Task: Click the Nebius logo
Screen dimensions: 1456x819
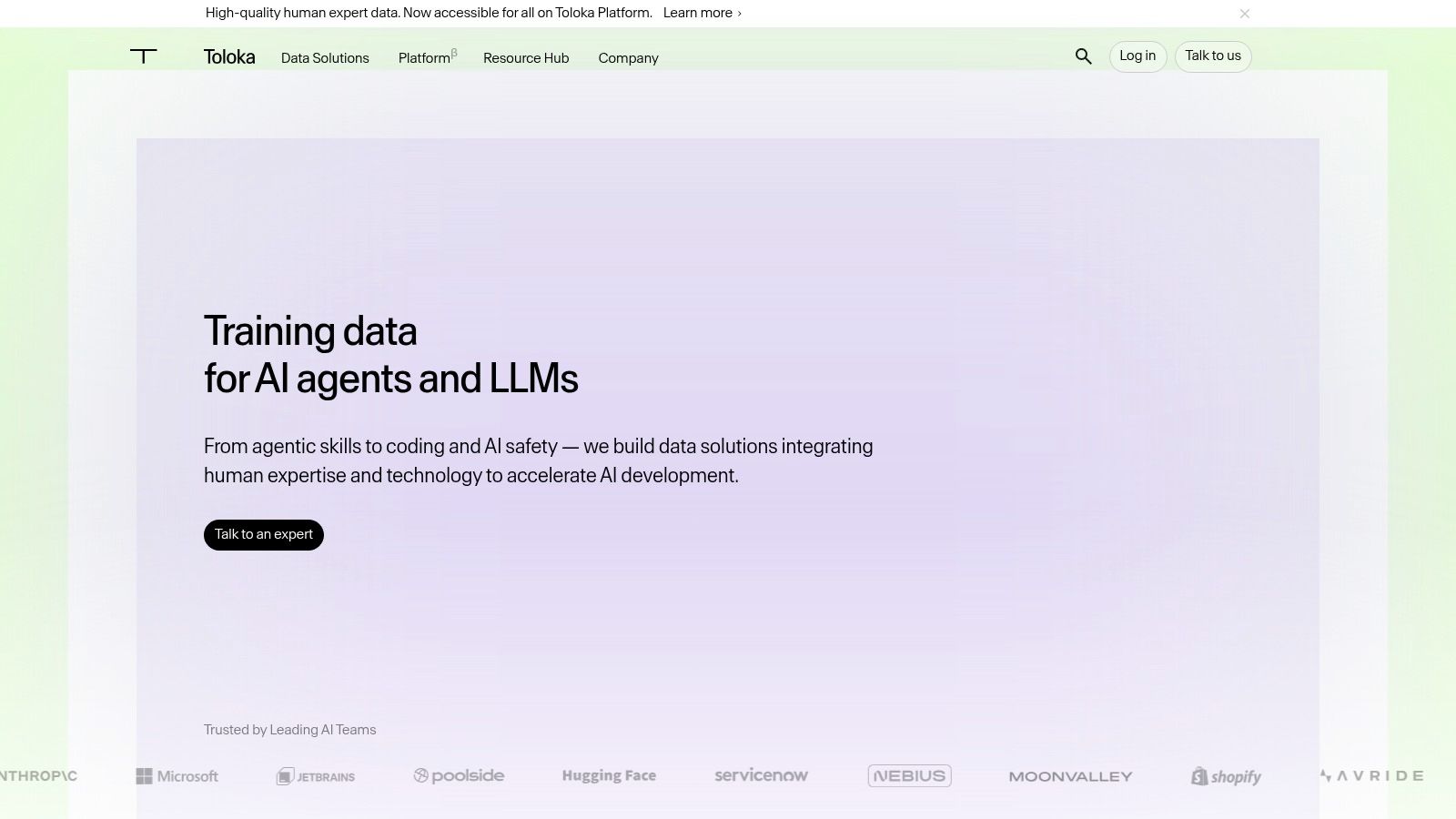Action: [x=909, y=775]
